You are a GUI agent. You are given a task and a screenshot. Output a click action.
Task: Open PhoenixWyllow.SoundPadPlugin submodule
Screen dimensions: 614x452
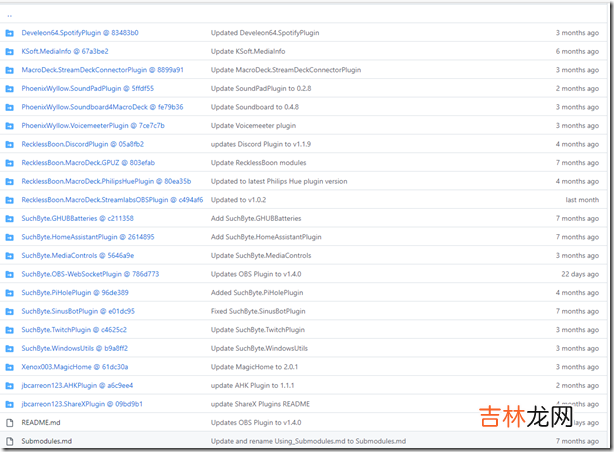pos(87,88)
